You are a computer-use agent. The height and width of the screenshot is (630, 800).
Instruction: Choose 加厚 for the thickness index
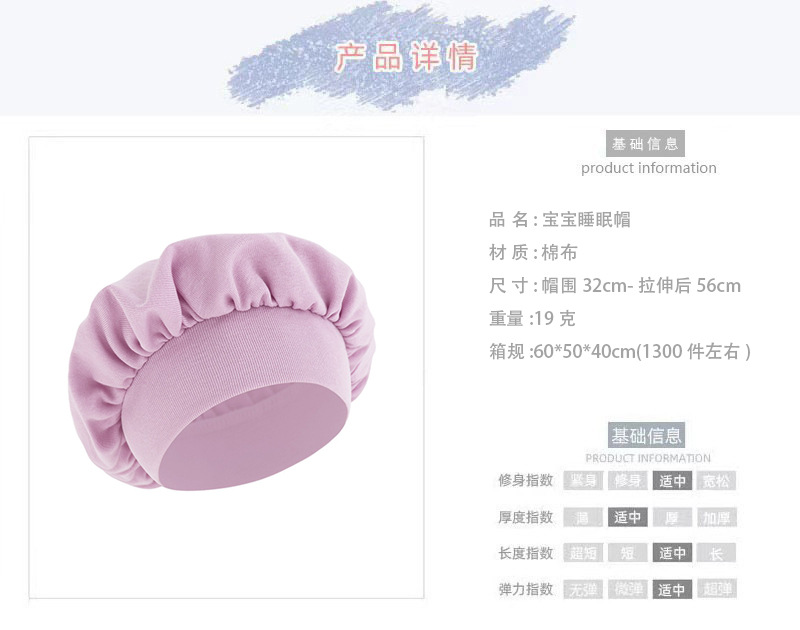716,517
